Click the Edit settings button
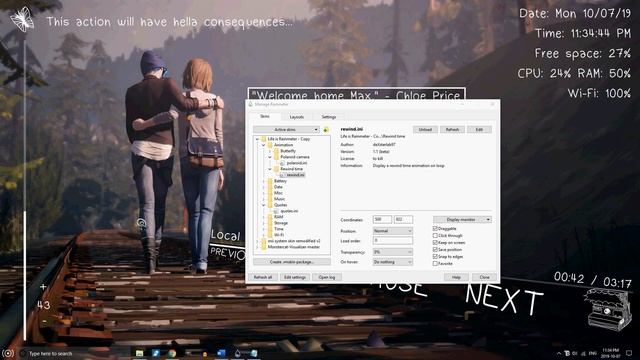 295,277
